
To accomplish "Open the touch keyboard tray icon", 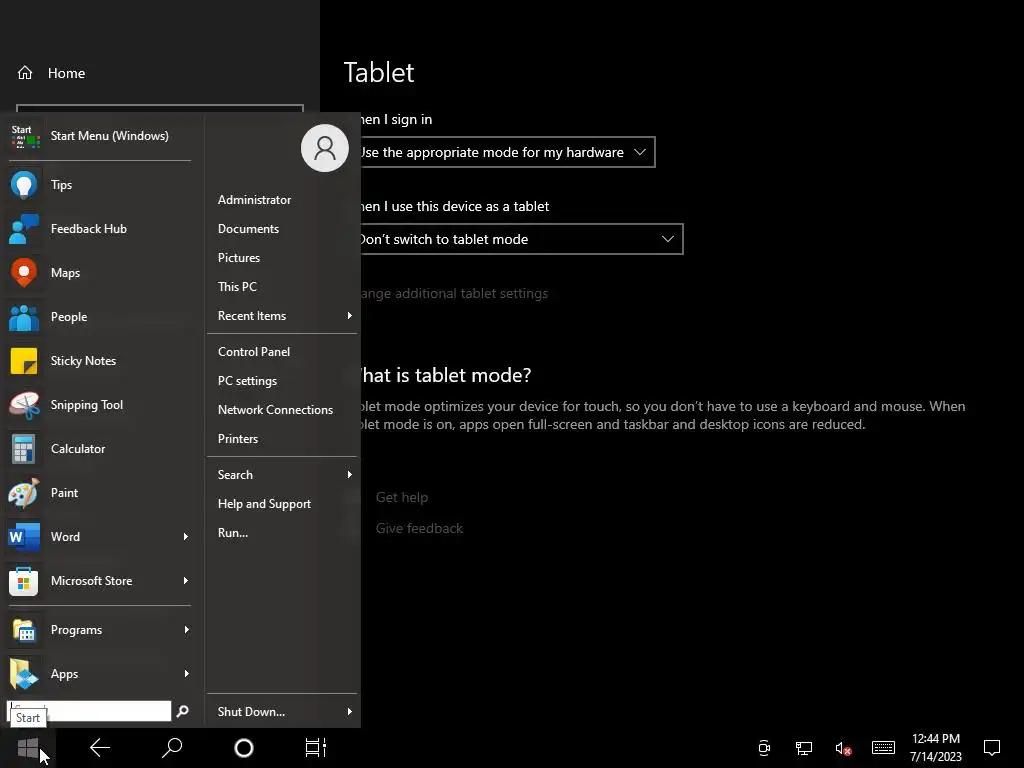I will pyautogui.click(x=883, y=747).
